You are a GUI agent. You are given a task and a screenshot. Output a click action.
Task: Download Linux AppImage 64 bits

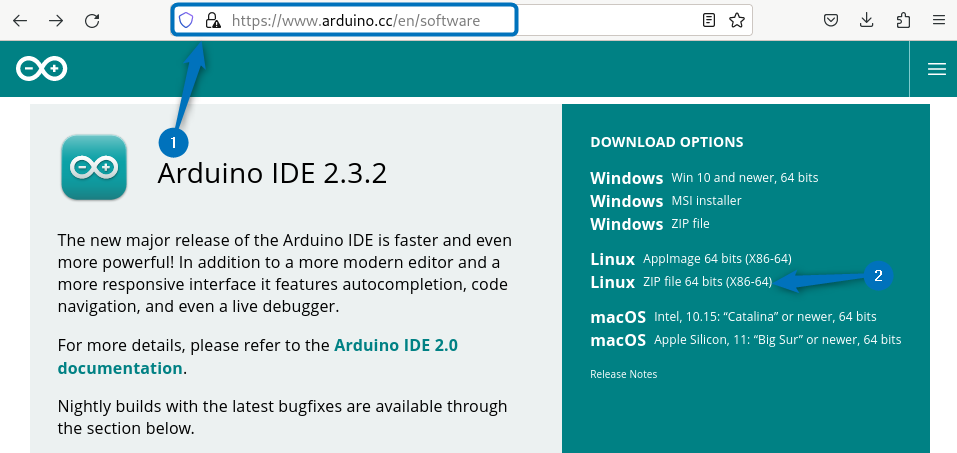(691, 259)
